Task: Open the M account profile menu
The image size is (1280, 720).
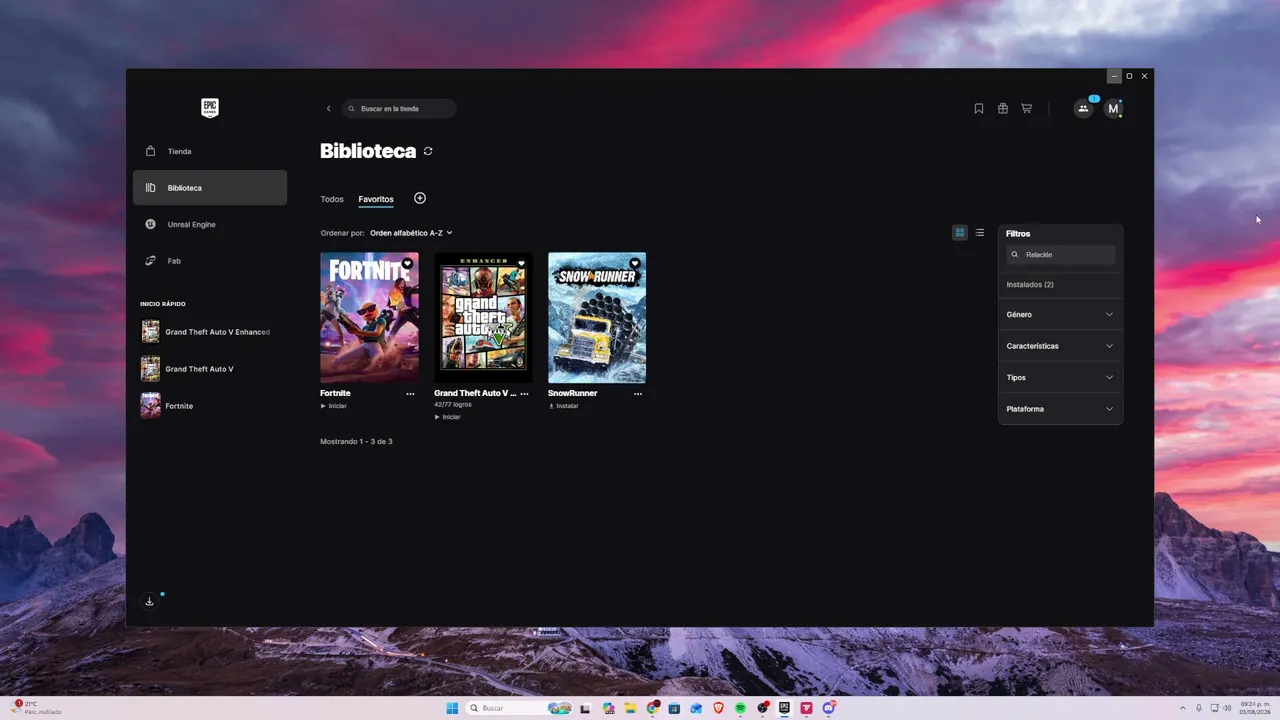Action: (x=1113, y=108)
